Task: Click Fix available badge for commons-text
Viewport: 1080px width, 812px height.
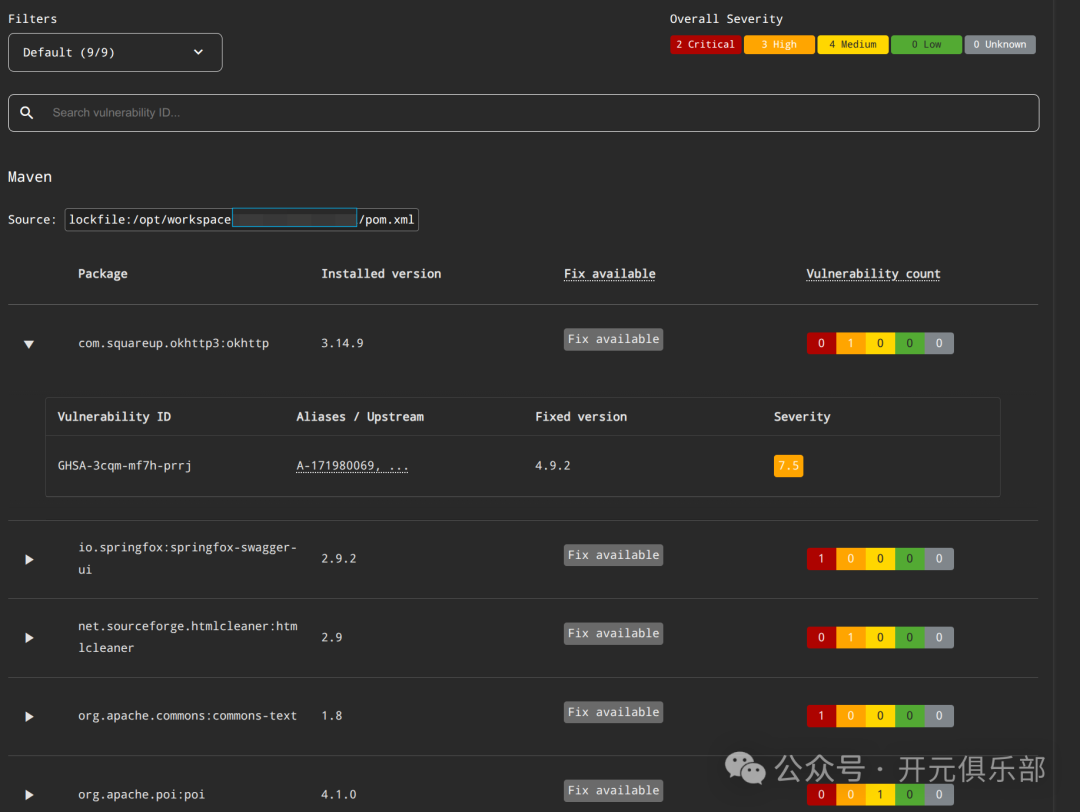Action: [614, 712]
